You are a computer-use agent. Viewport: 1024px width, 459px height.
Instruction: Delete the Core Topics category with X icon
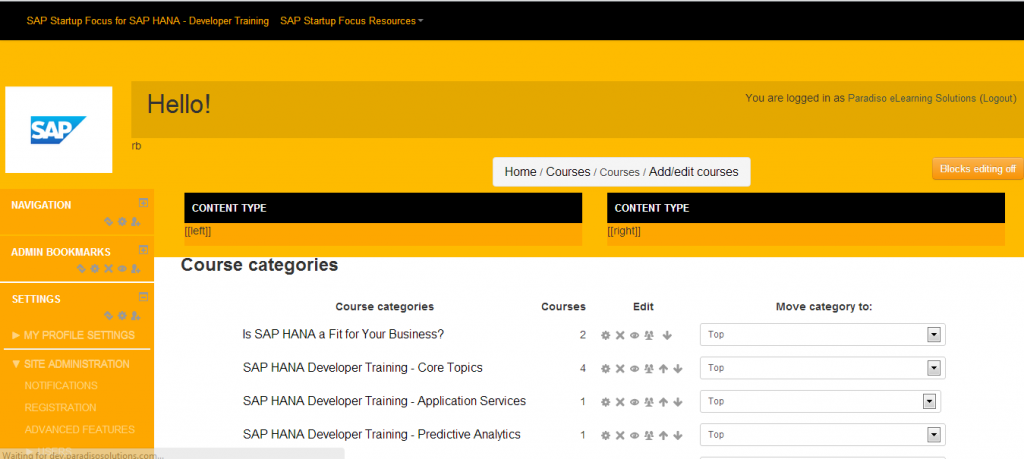click(x=620, y=369)
